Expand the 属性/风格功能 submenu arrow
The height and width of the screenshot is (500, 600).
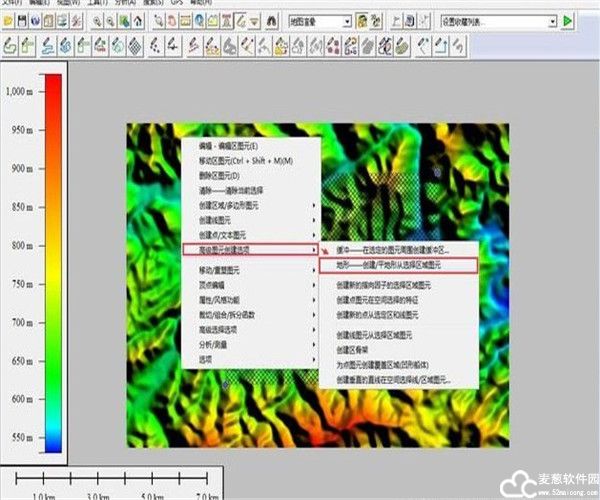tap(314, 300)
